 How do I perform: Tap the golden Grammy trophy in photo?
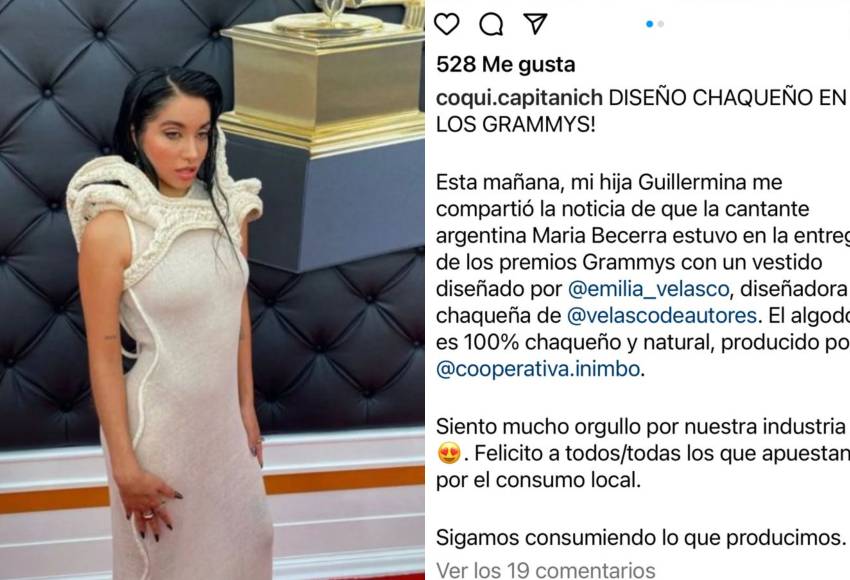tap(326, 76)
